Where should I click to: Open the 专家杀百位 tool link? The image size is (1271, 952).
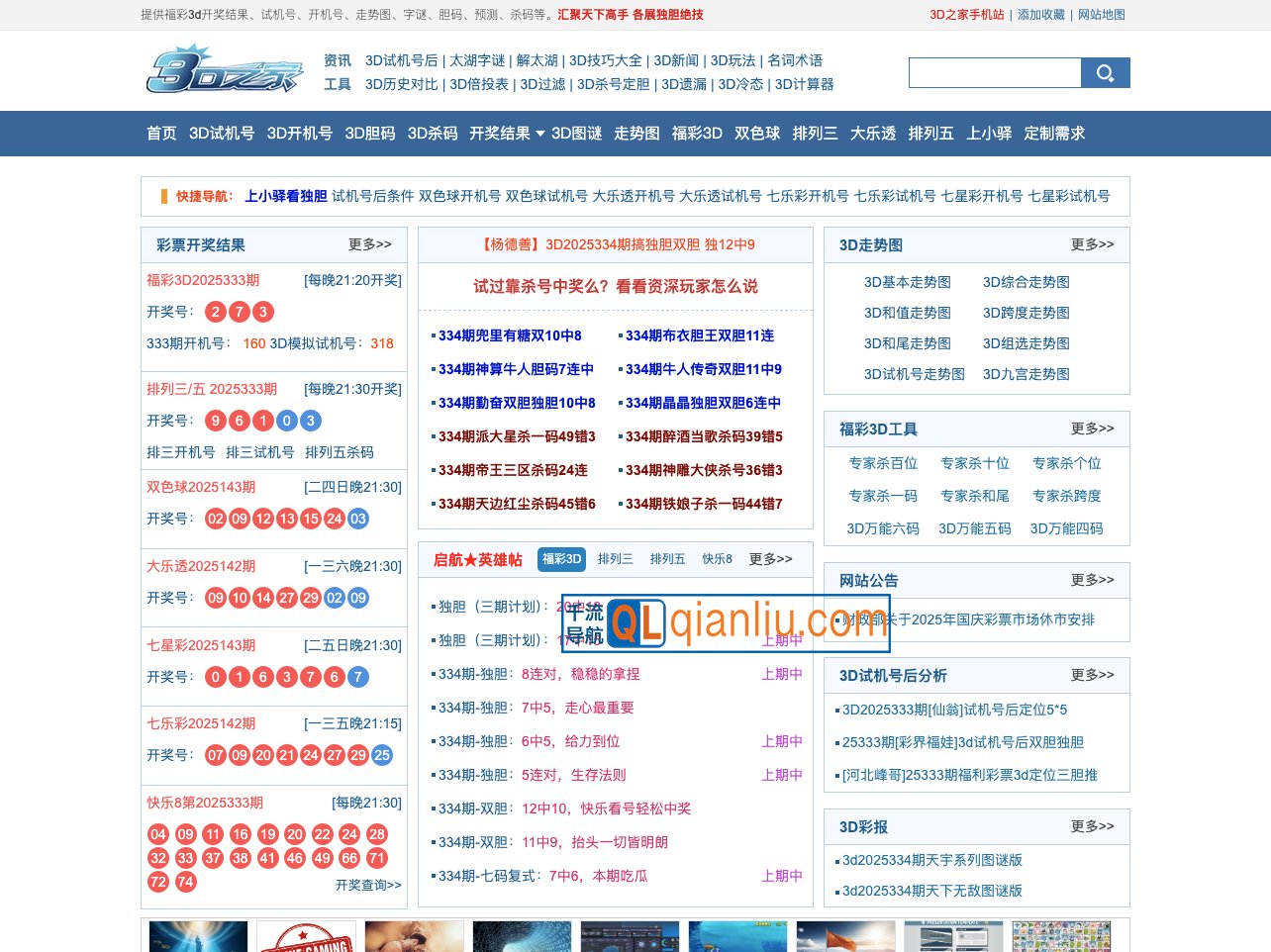click(x=882, y=463)
